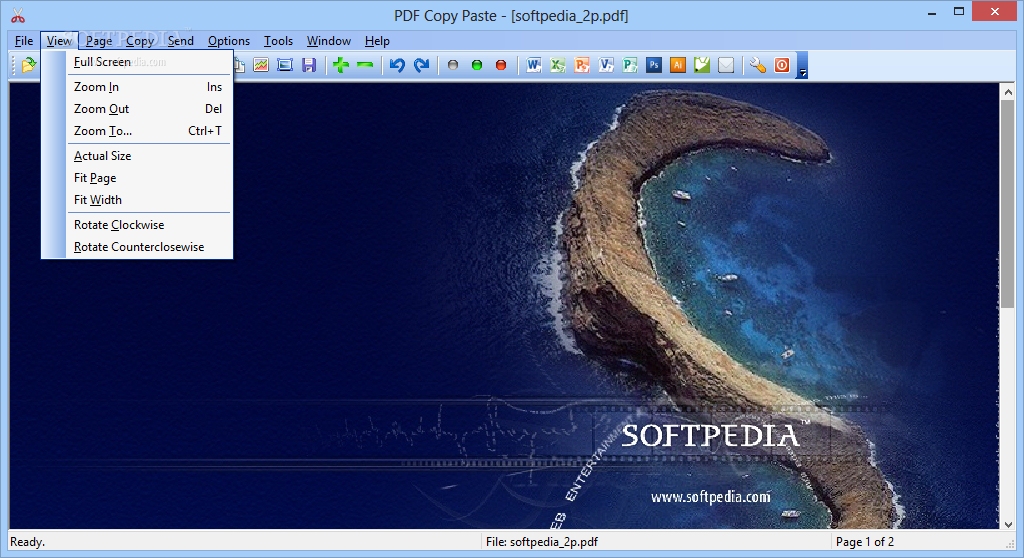Click the scissors app icon in title bar
1024x558 pixels.
[18, 15]
